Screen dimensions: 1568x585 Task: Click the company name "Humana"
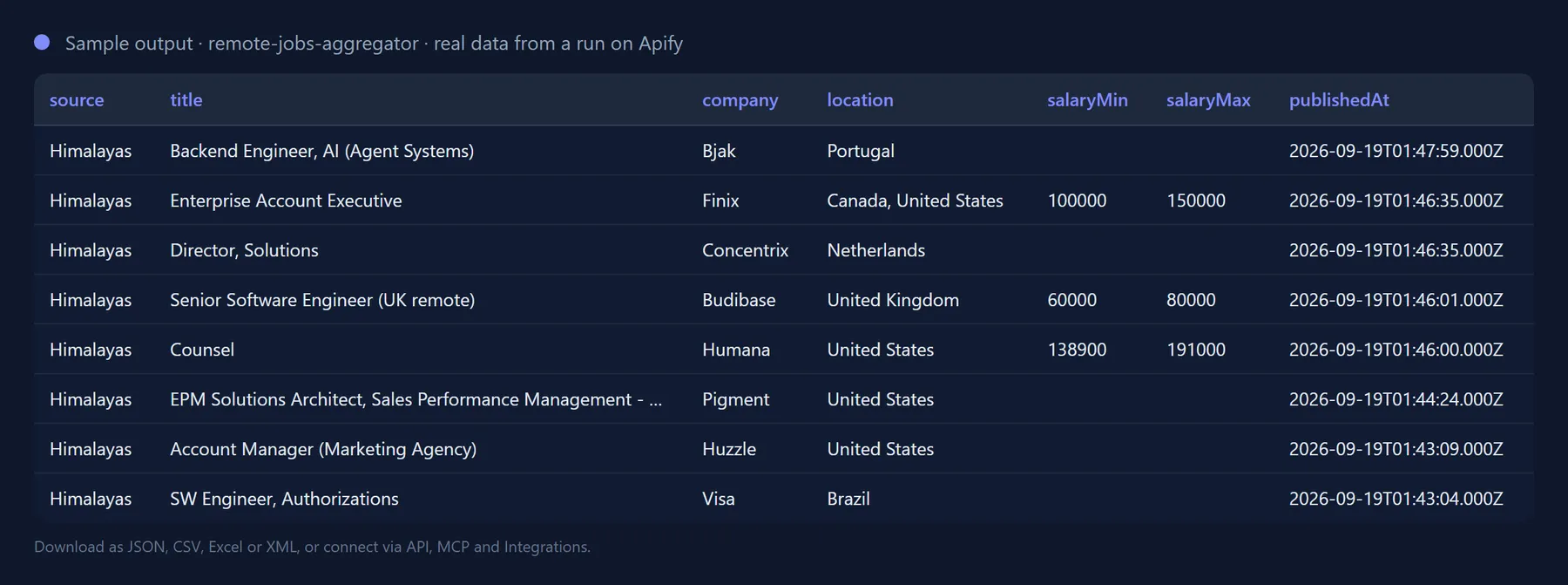(736, 350)
